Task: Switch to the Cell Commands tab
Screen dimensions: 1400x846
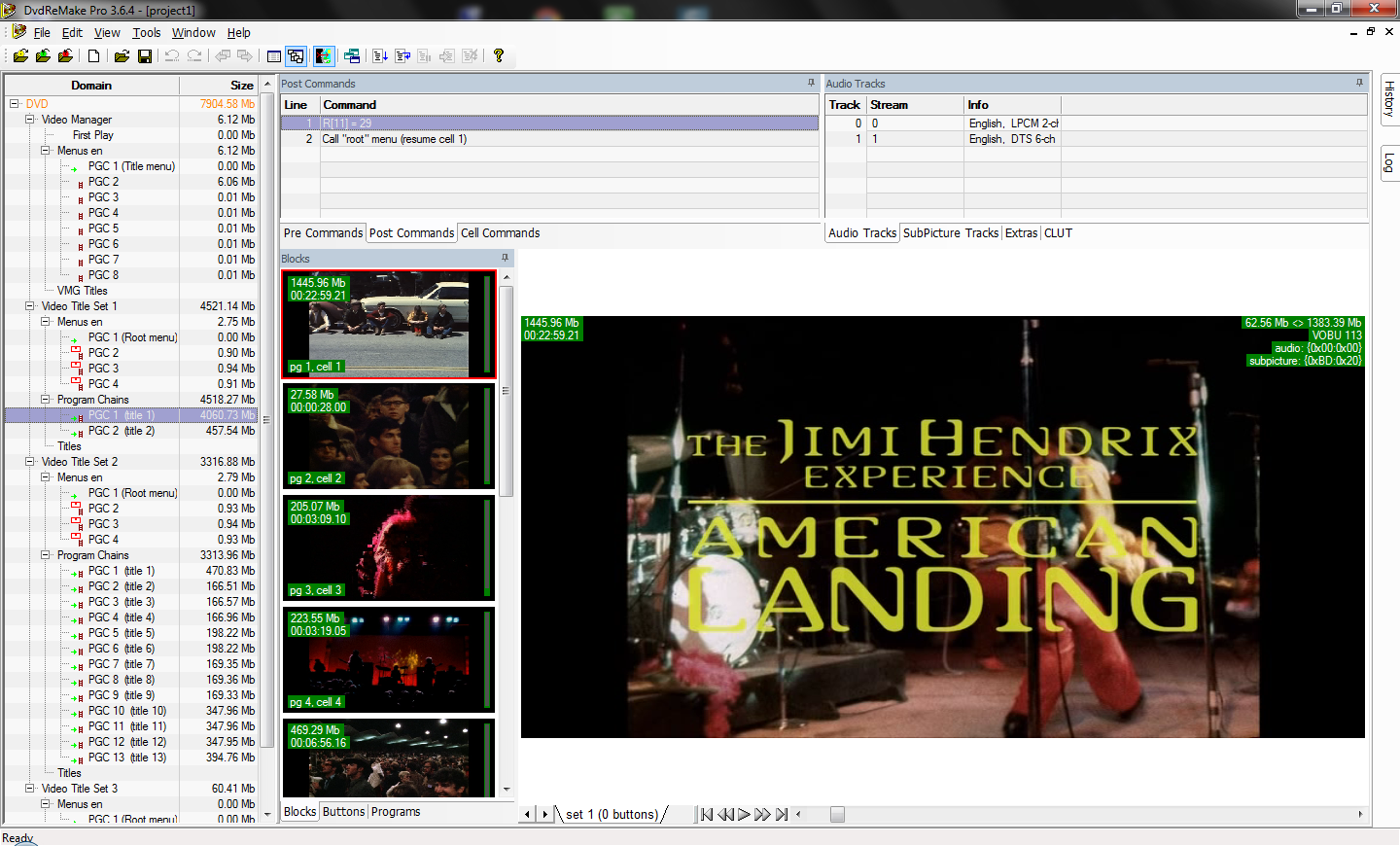Action: [x=500, y=233]
